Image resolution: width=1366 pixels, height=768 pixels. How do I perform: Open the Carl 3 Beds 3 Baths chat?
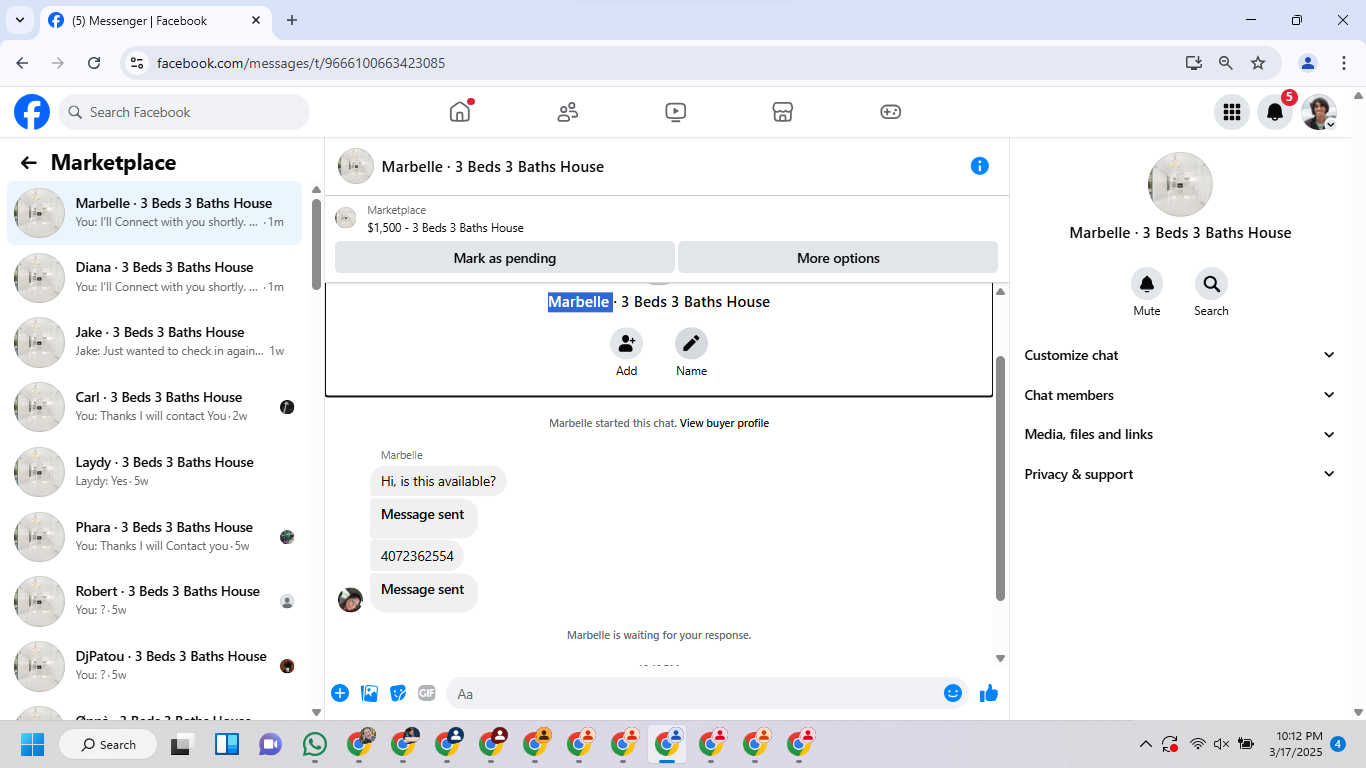(x=155, y=407)
